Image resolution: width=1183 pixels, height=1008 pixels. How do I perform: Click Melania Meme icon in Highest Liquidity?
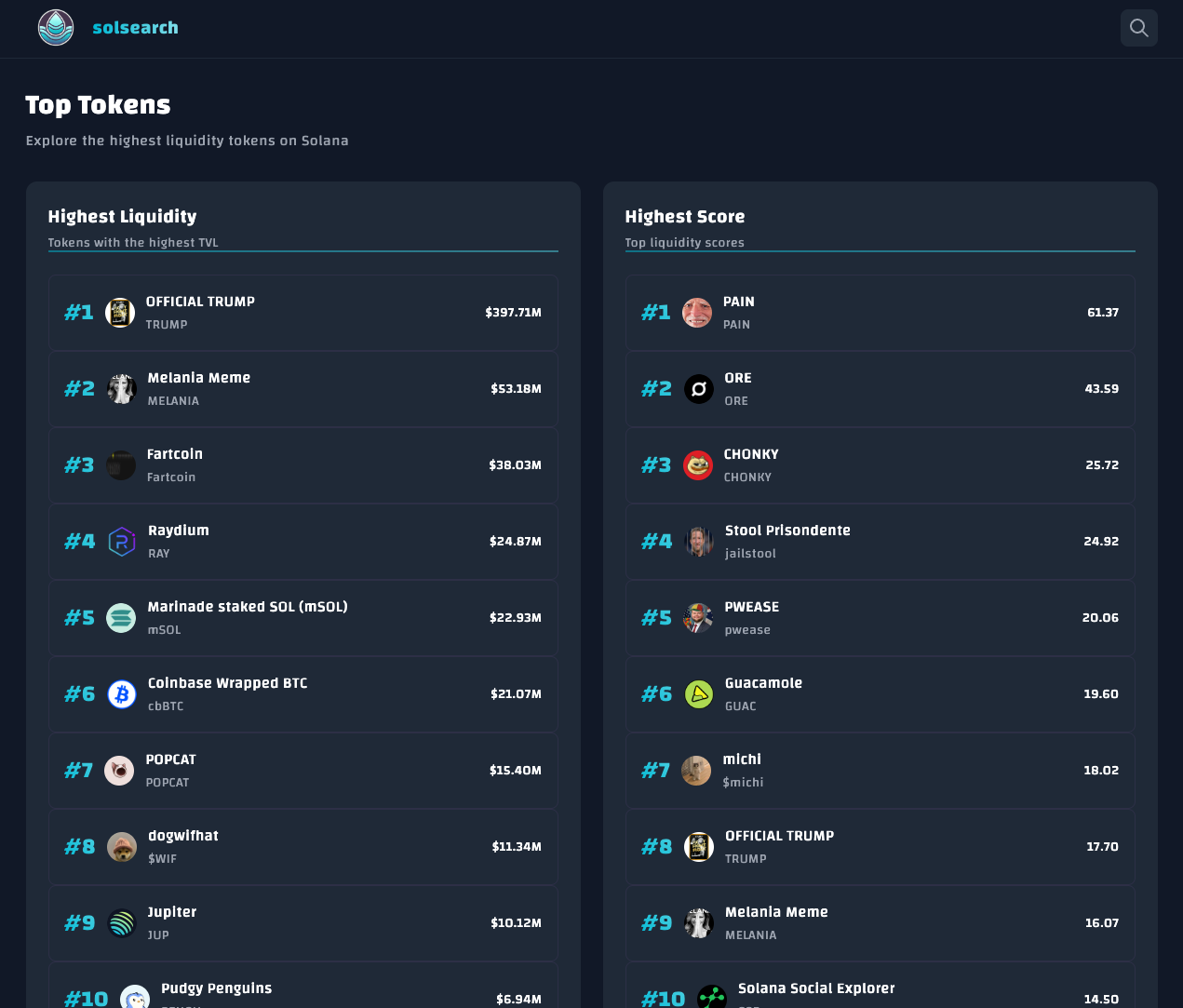122,389
